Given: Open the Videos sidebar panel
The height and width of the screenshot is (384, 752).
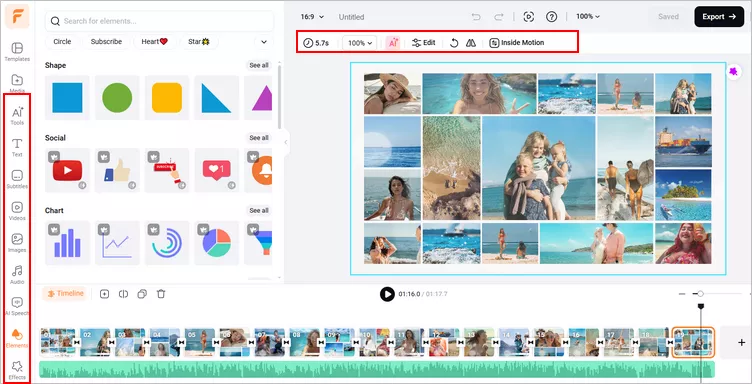Looking at the screenshot, I should 17,211.
